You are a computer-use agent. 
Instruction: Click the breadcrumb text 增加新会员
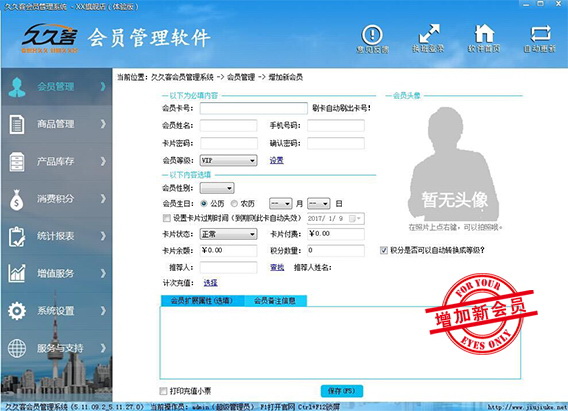pos(286,77)
